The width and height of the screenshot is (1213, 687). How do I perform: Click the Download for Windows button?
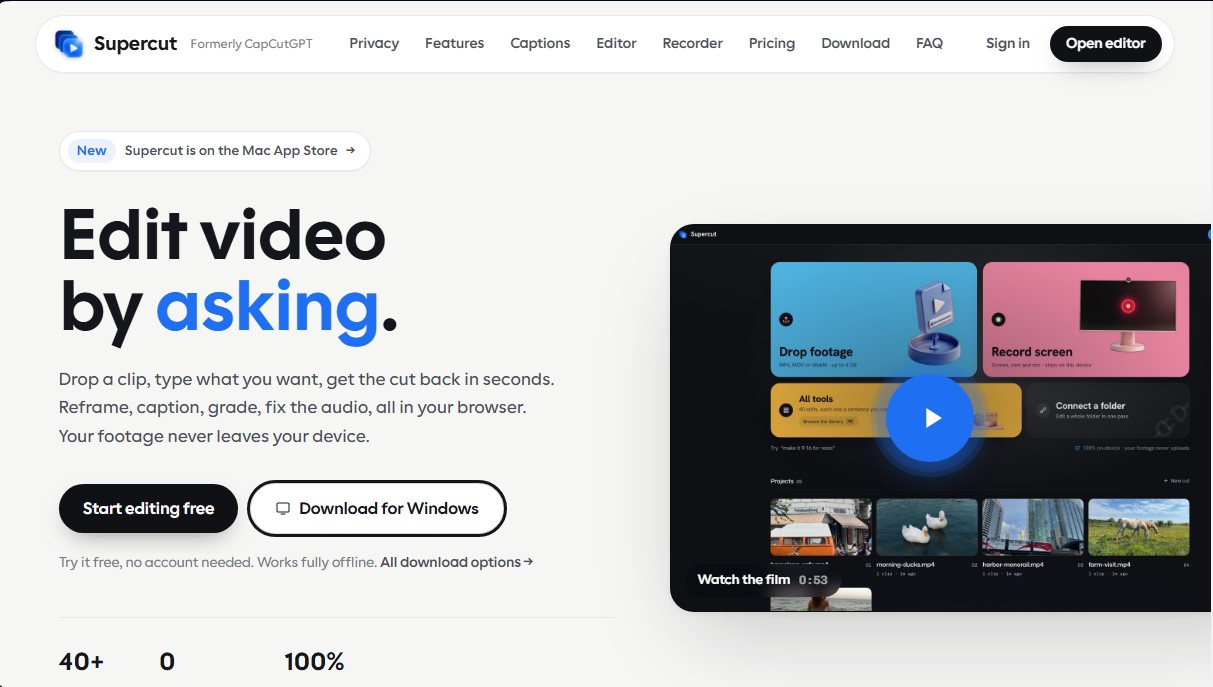coord(377,508)
